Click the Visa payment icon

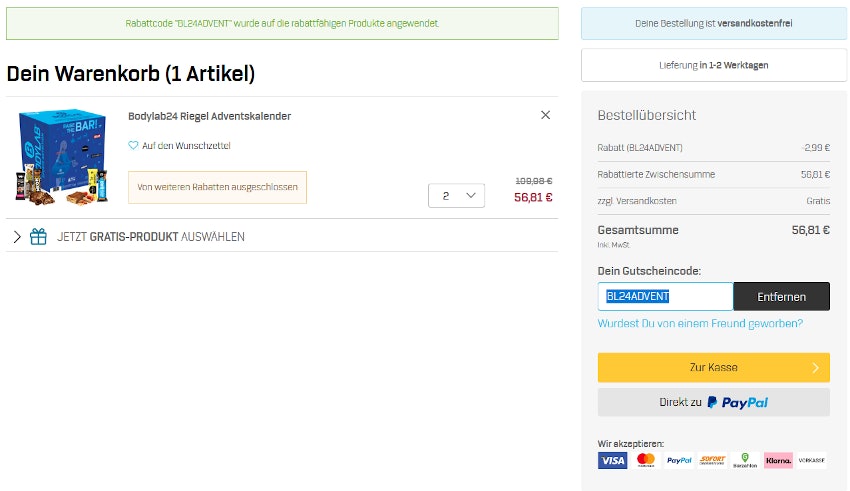click(x=613, y=461)
